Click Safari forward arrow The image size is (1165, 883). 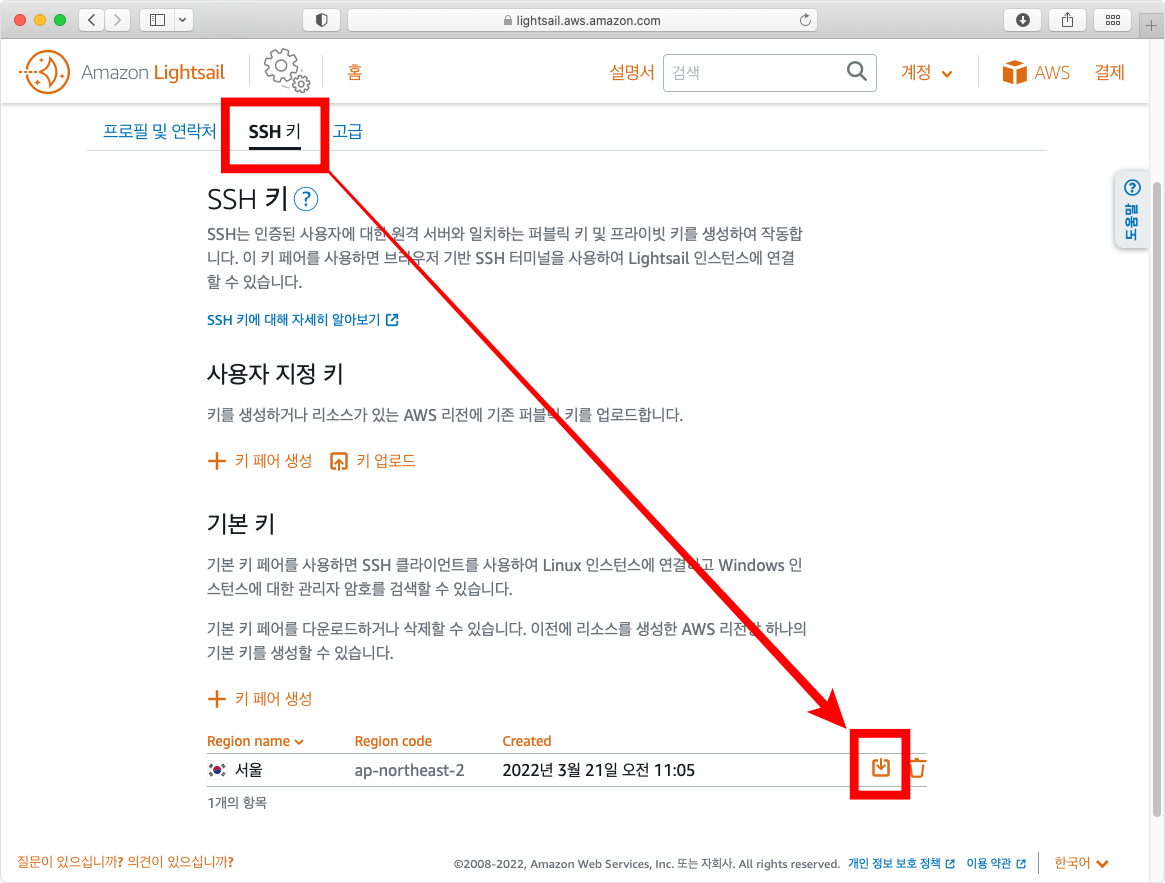click(x=117, y=20)
